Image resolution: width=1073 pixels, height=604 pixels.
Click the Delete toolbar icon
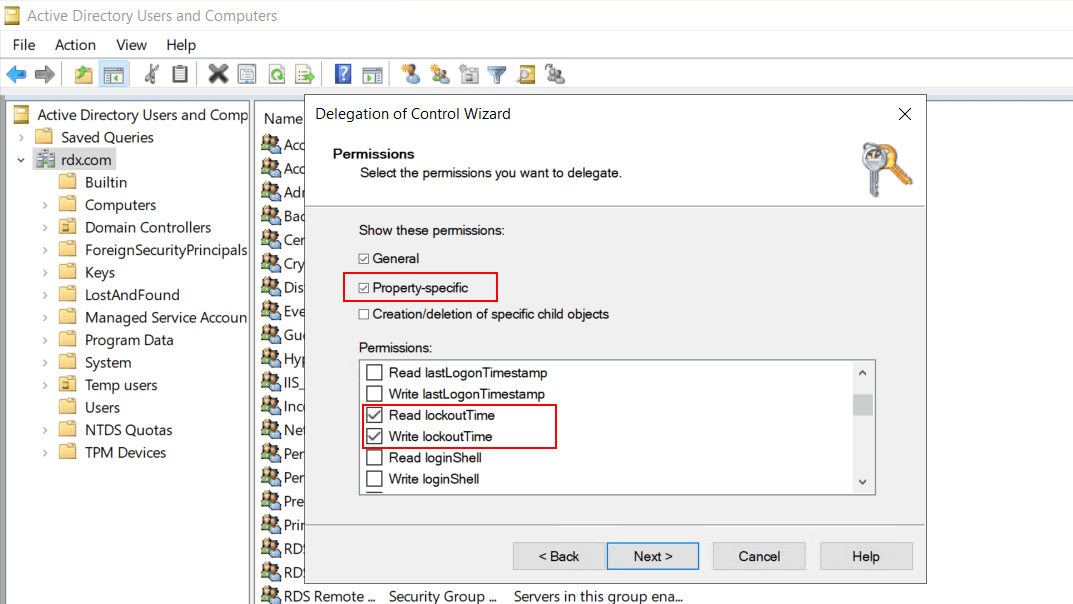pyautogui.click(x=217, y=74)
